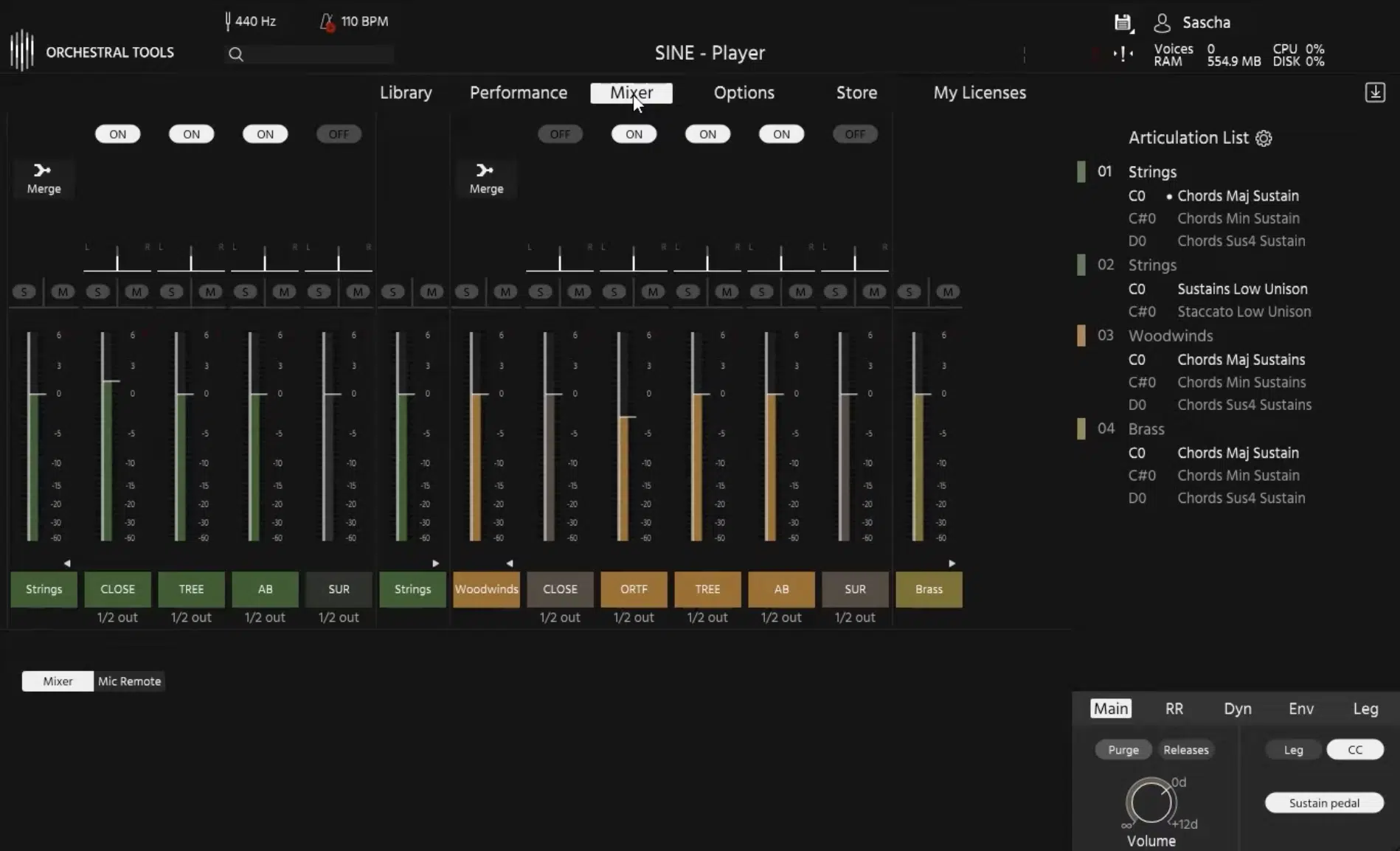Open the Library tab
Screen dimensions: 1400x851
406,93
